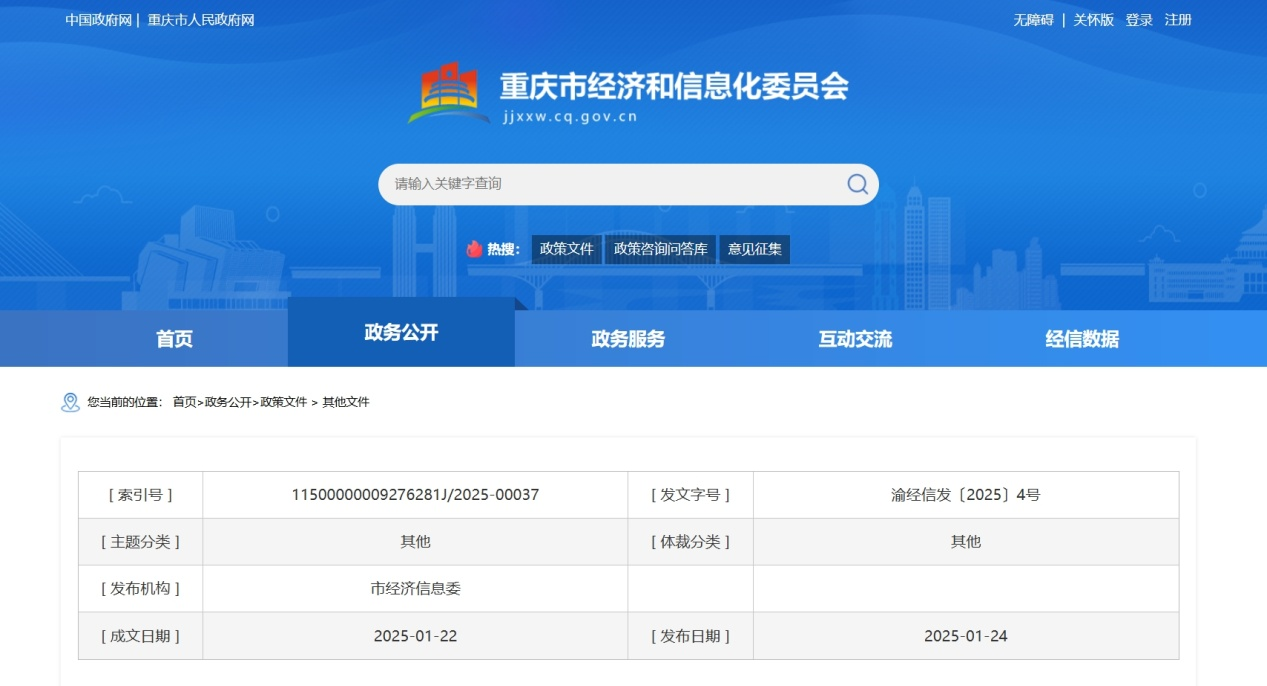Open the 经信数据 navigation tab

point(1082,339)
